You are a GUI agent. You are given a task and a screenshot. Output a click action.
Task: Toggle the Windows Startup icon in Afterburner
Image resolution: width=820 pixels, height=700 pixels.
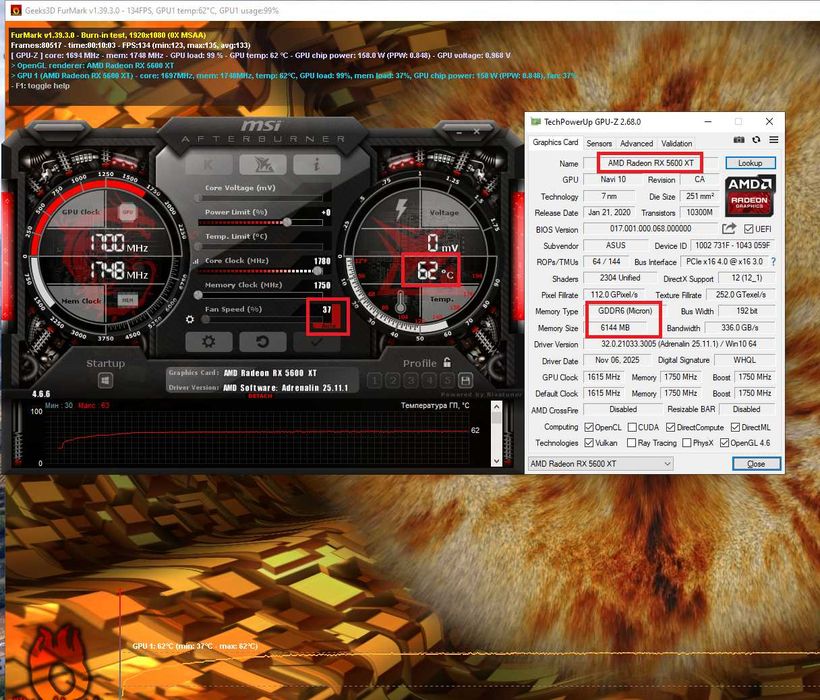(106, 380)
